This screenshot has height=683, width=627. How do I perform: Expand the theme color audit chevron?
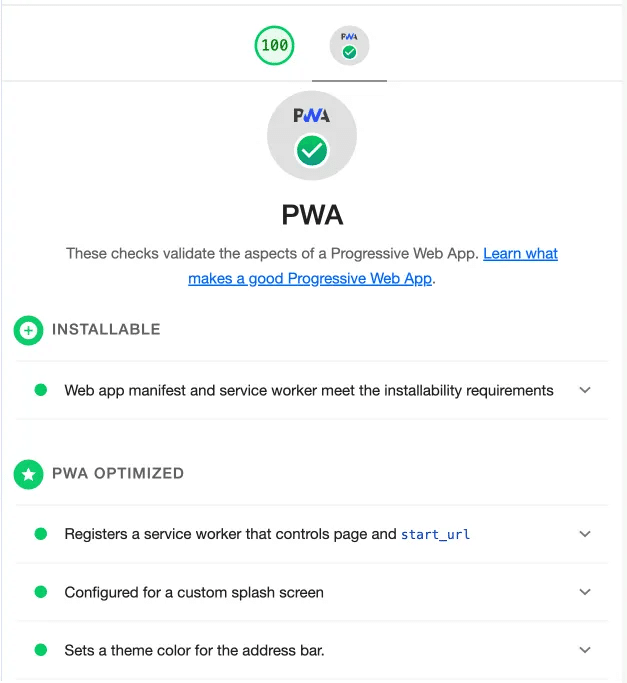tap(585, 650)
